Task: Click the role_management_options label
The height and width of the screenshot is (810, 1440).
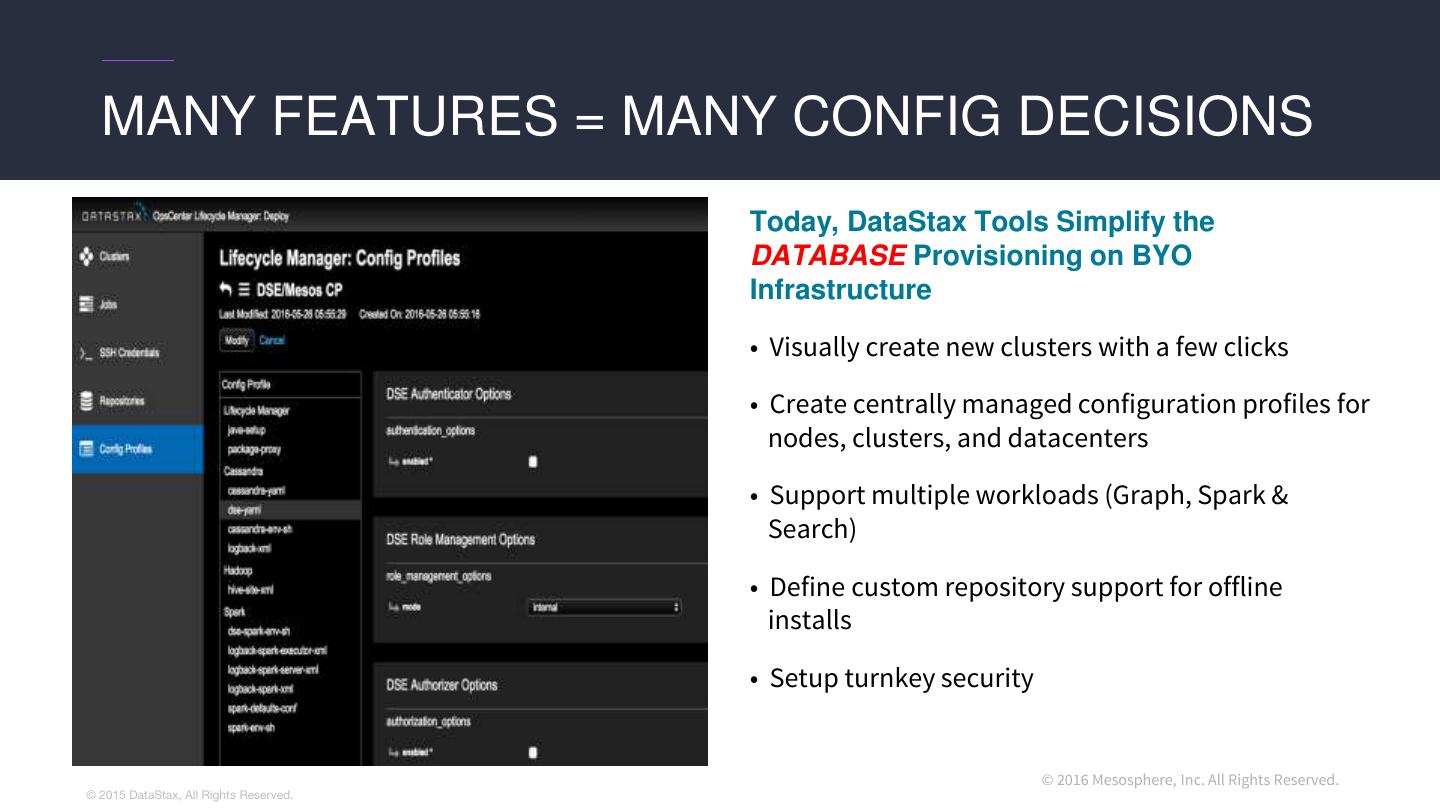Action: (x=439, y=576)
